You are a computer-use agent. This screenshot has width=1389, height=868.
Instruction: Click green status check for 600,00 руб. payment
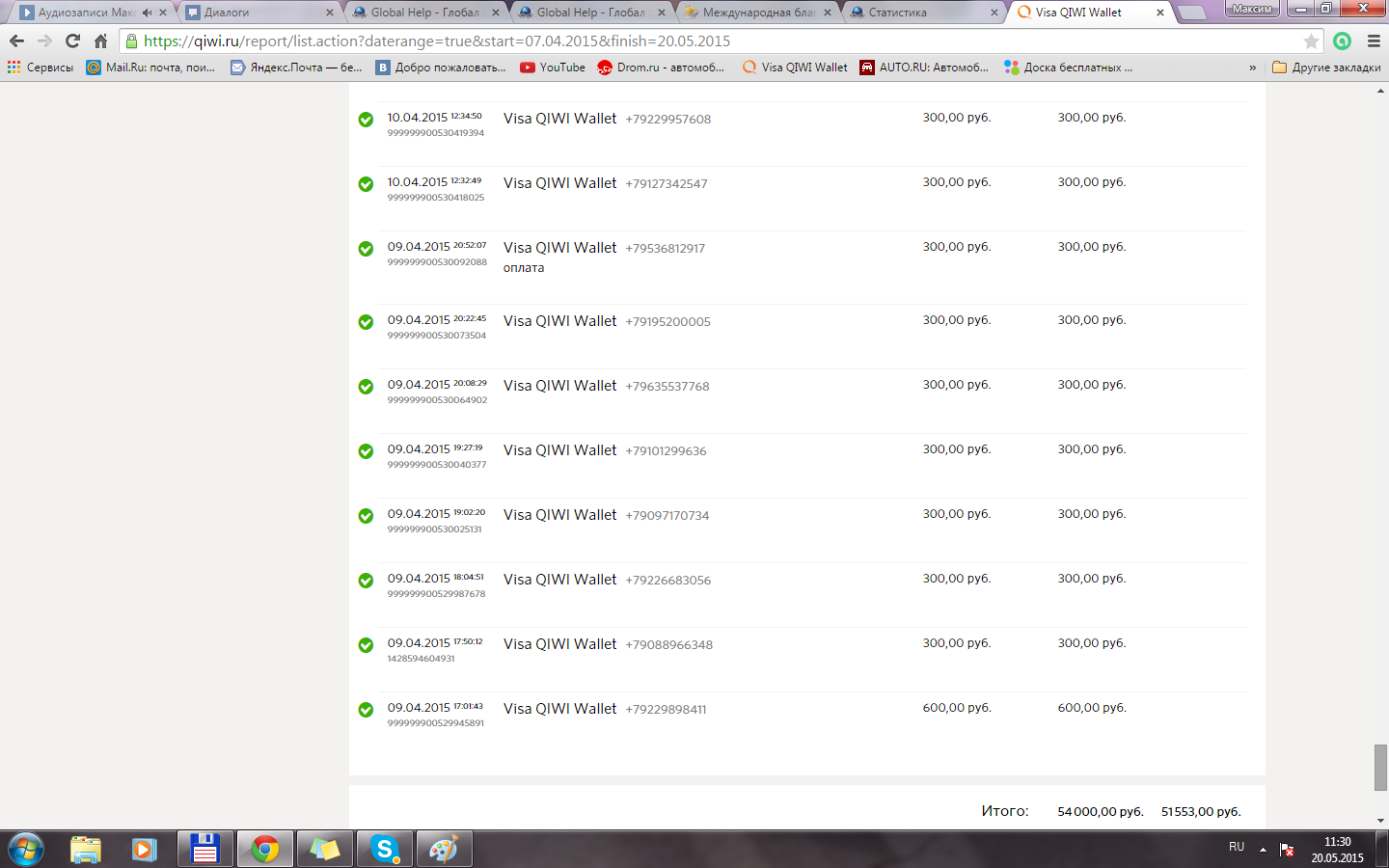[x=366, y=710]
